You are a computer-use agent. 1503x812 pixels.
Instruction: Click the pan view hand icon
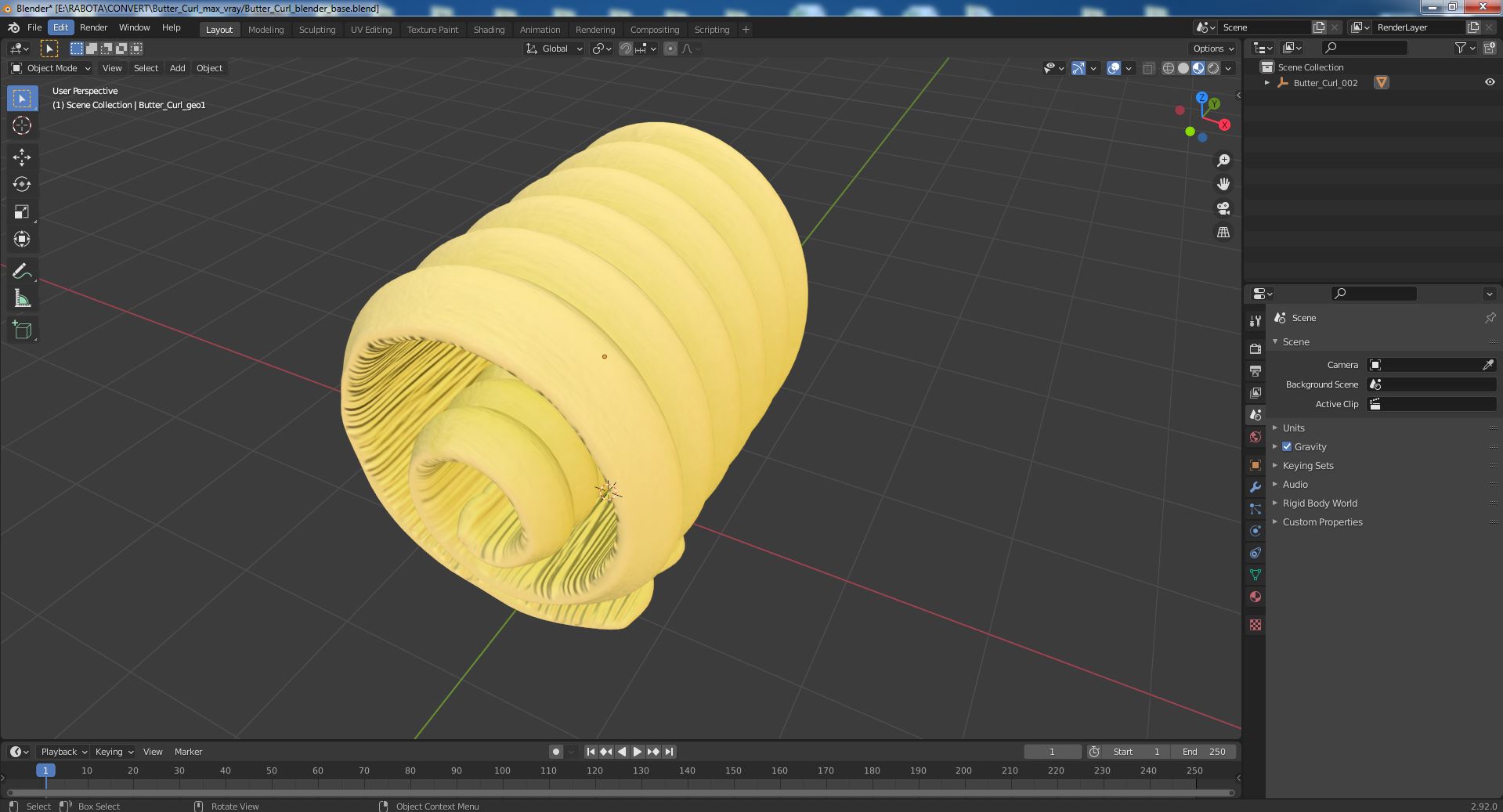1223,184
